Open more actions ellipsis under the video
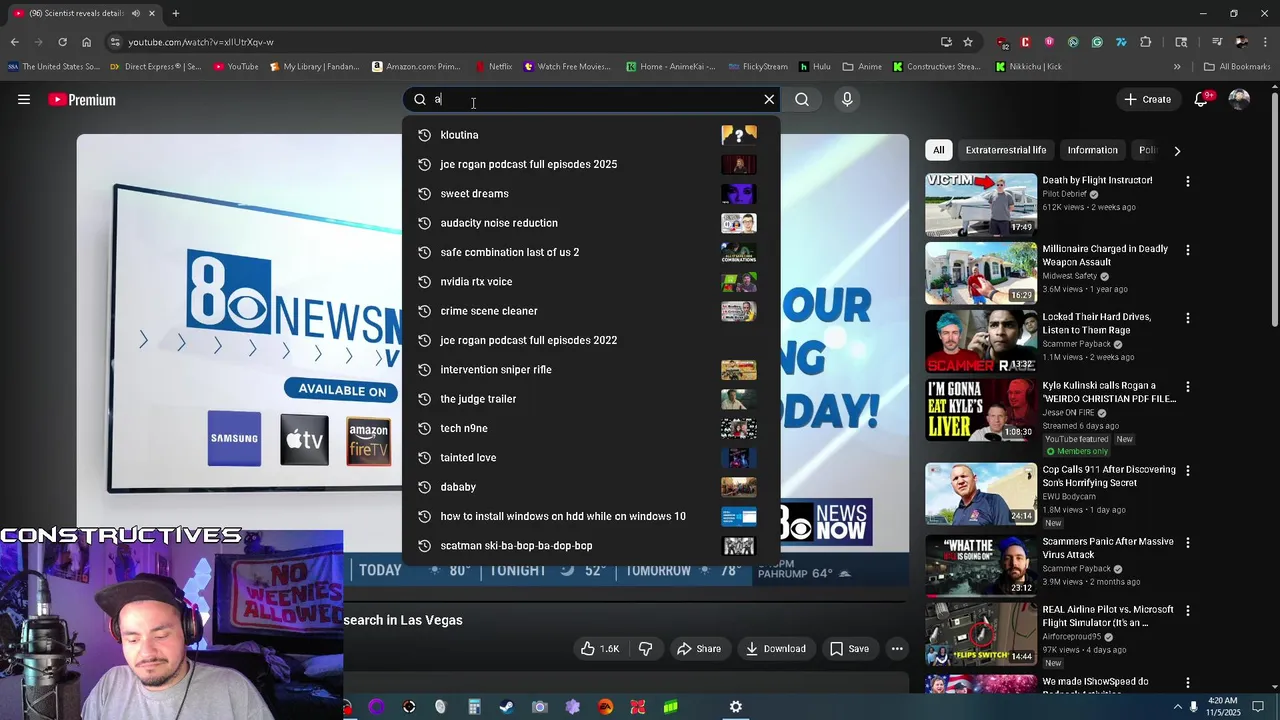1280x720 pixels. pyautogui.click(x=897, y=649)
